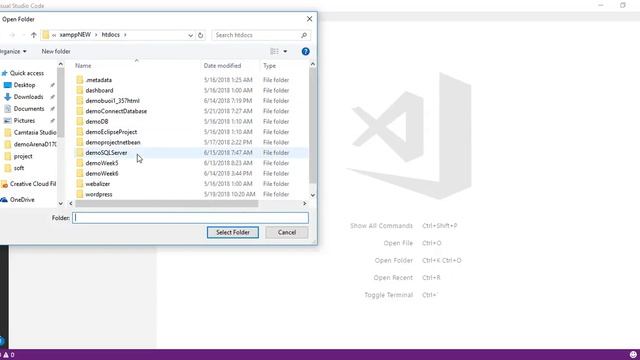Image resolution: width=640 pixels, height=360 pixels.
Task: Open Downloads in Quick access
Action: tap(28, 97)
